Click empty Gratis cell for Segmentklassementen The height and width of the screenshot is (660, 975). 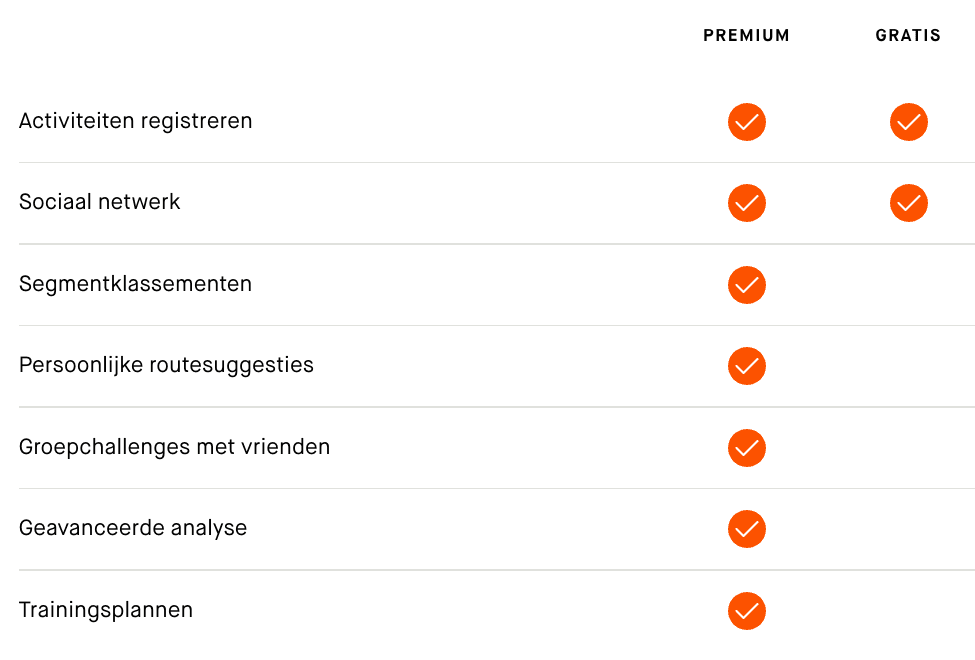(908, 285)
